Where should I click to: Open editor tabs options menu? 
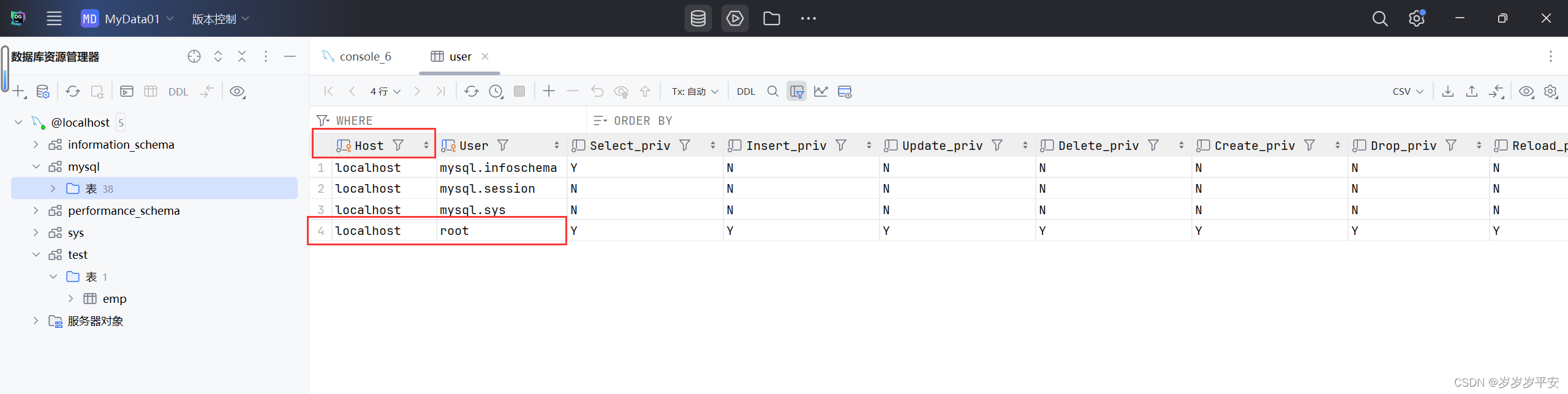point(1551,56)
